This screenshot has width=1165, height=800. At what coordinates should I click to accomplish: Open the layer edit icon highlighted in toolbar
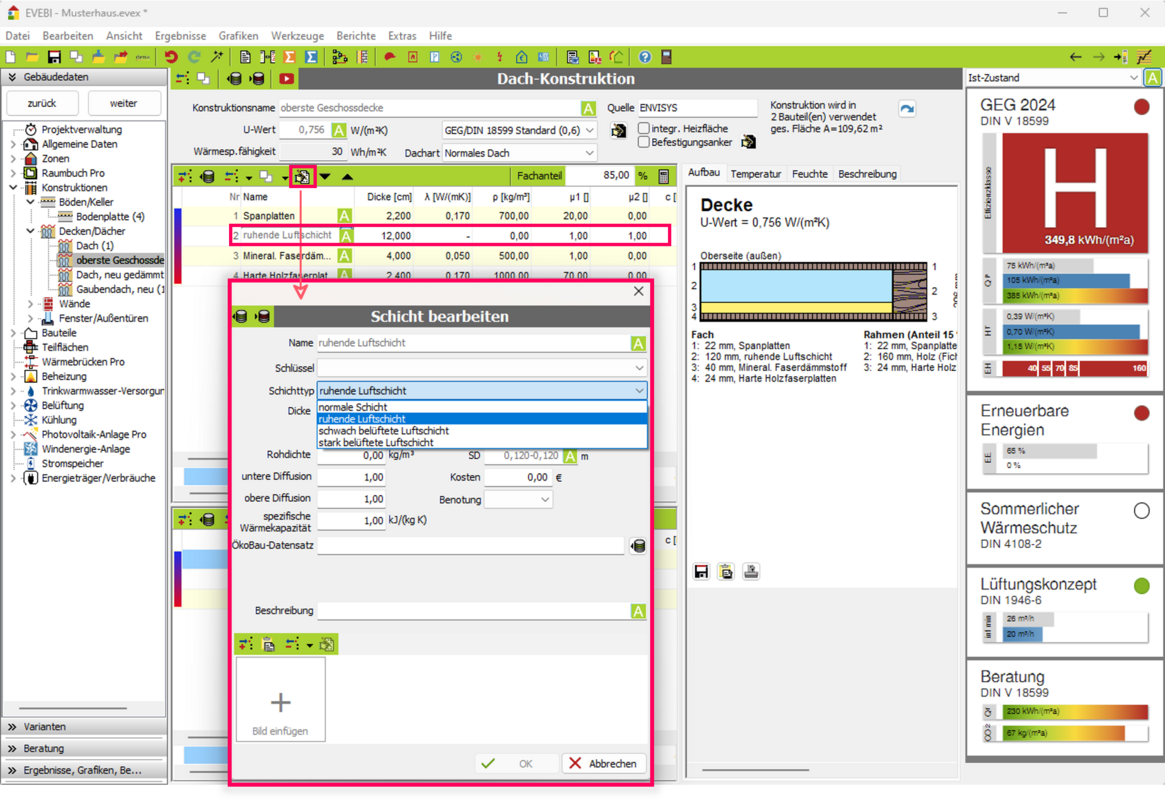[x=302, y=177]
